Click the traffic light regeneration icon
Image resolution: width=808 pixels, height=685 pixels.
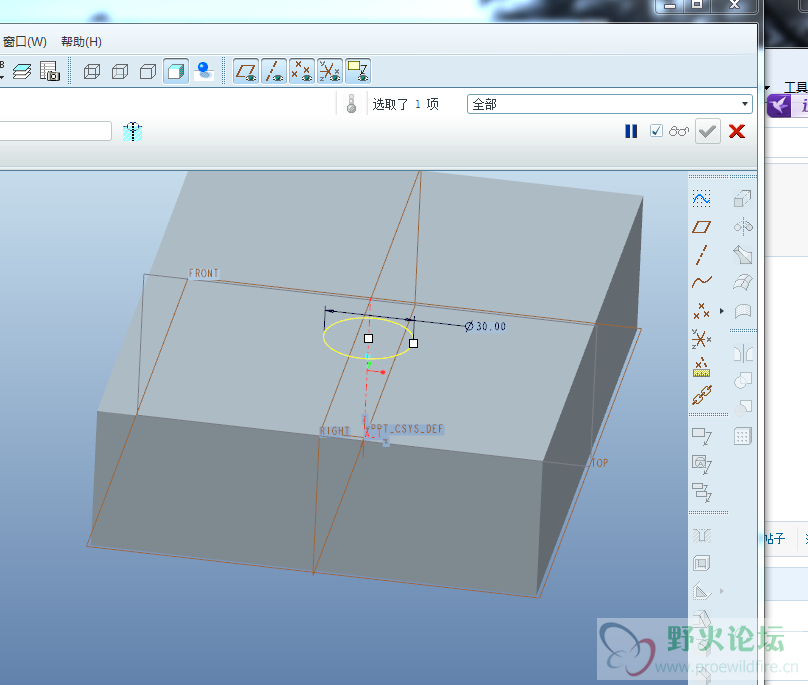(x=351, y=104)
